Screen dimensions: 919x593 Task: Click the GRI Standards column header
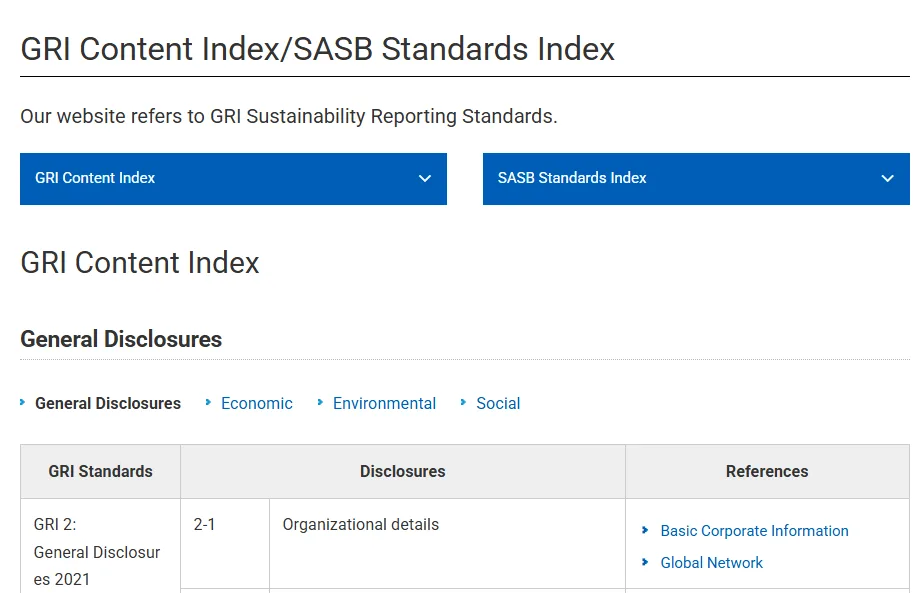point(100,472)
